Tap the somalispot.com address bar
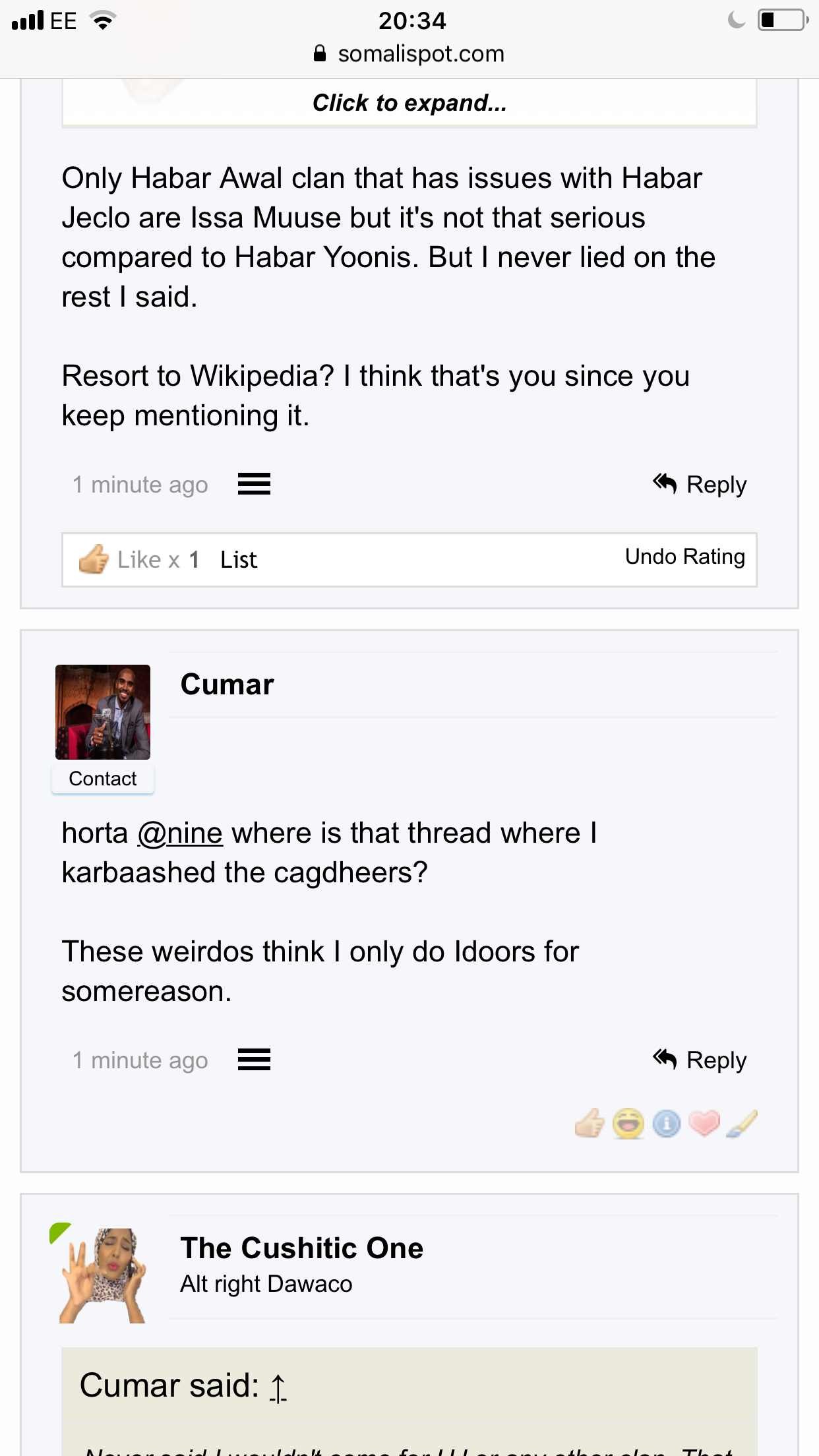Screen dimensions: 819x1456 (x=409, y=53)
